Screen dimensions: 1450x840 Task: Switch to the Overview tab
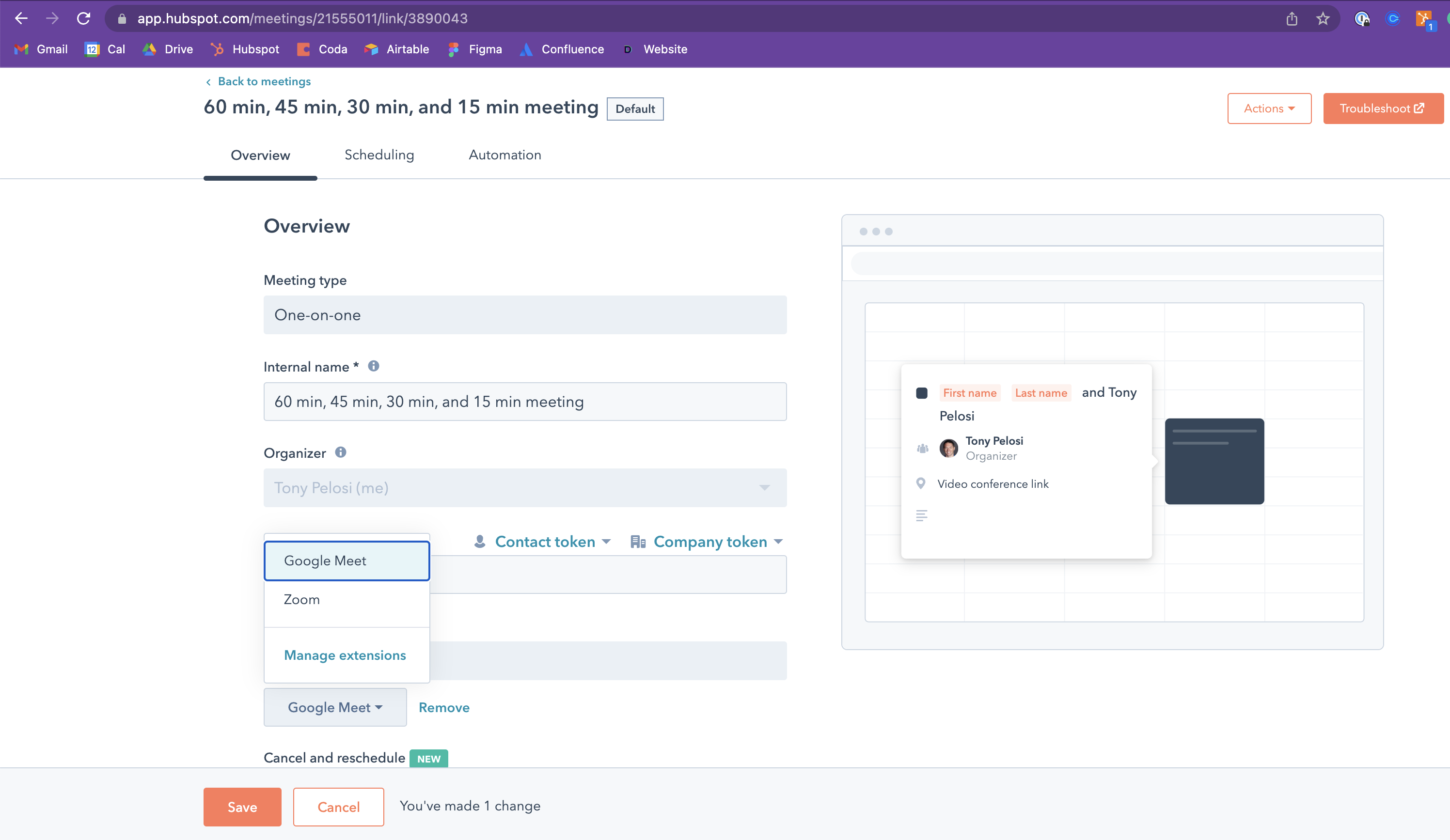(260, 155)
